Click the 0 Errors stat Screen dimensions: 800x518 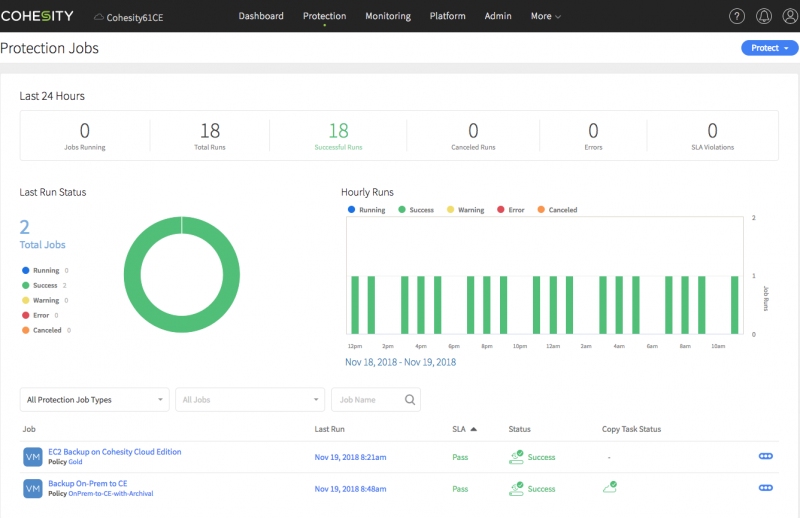(x=593, y=136)
